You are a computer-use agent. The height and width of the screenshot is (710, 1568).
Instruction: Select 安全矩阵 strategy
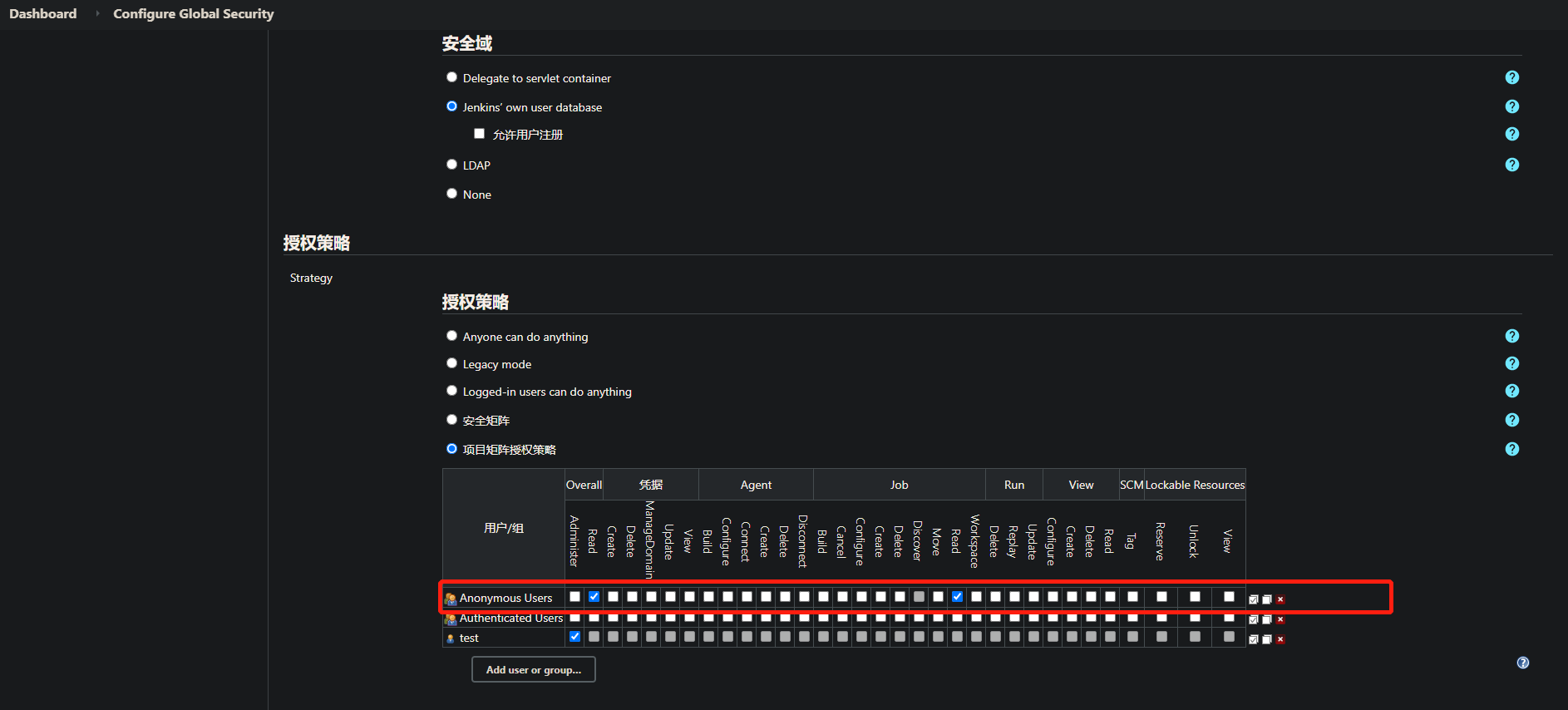tap(451, 420)
